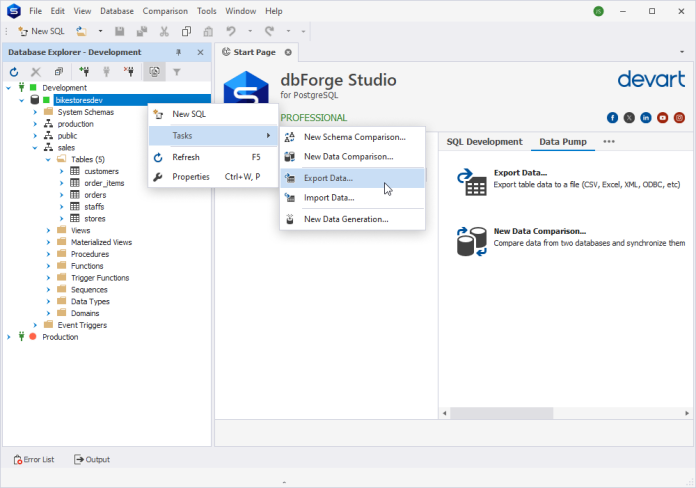Click the Start Page horizontal scrollbar thumb
The width and height of the screenshot is (696, 488).
(502, 413)
